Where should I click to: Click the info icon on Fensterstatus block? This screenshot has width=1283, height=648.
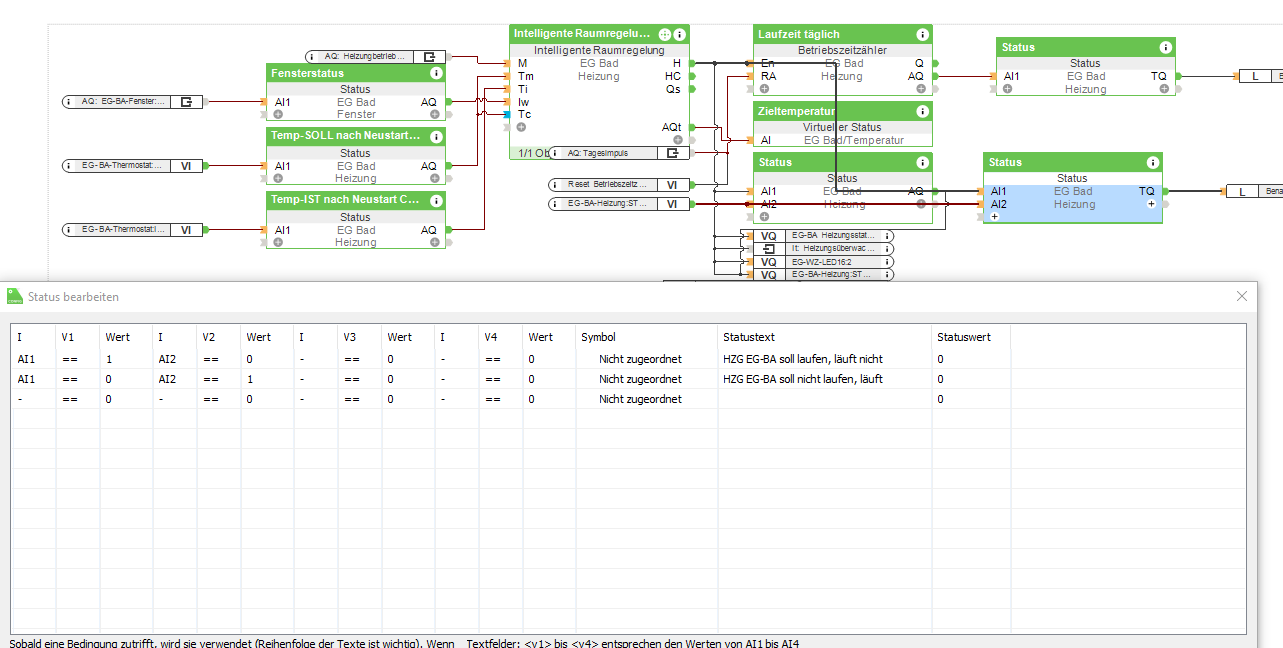(436, 73)
